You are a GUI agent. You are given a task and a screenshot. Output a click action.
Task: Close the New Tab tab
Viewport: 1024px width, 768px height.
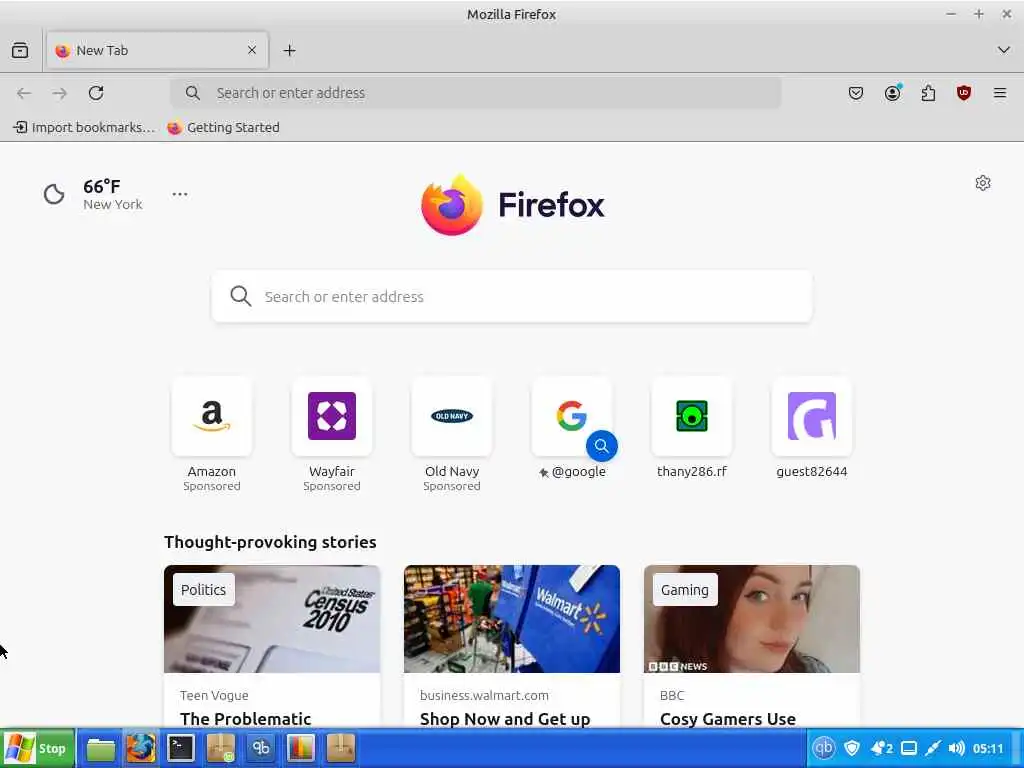click(252, 50)
